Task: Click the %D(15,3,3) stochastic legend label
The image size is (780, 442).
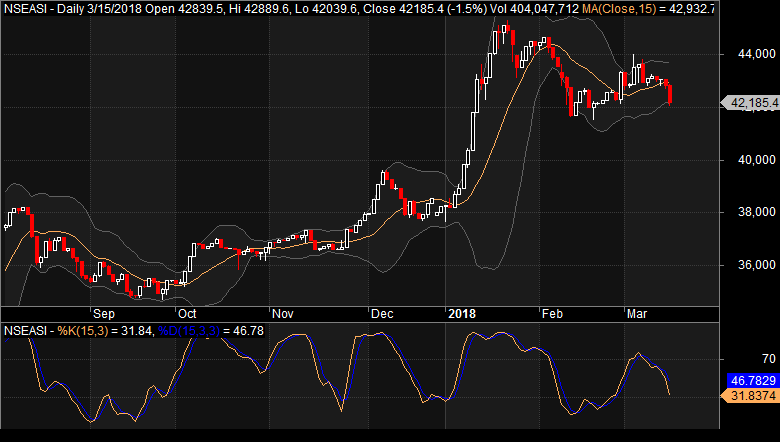Action: tap(189, 331)
